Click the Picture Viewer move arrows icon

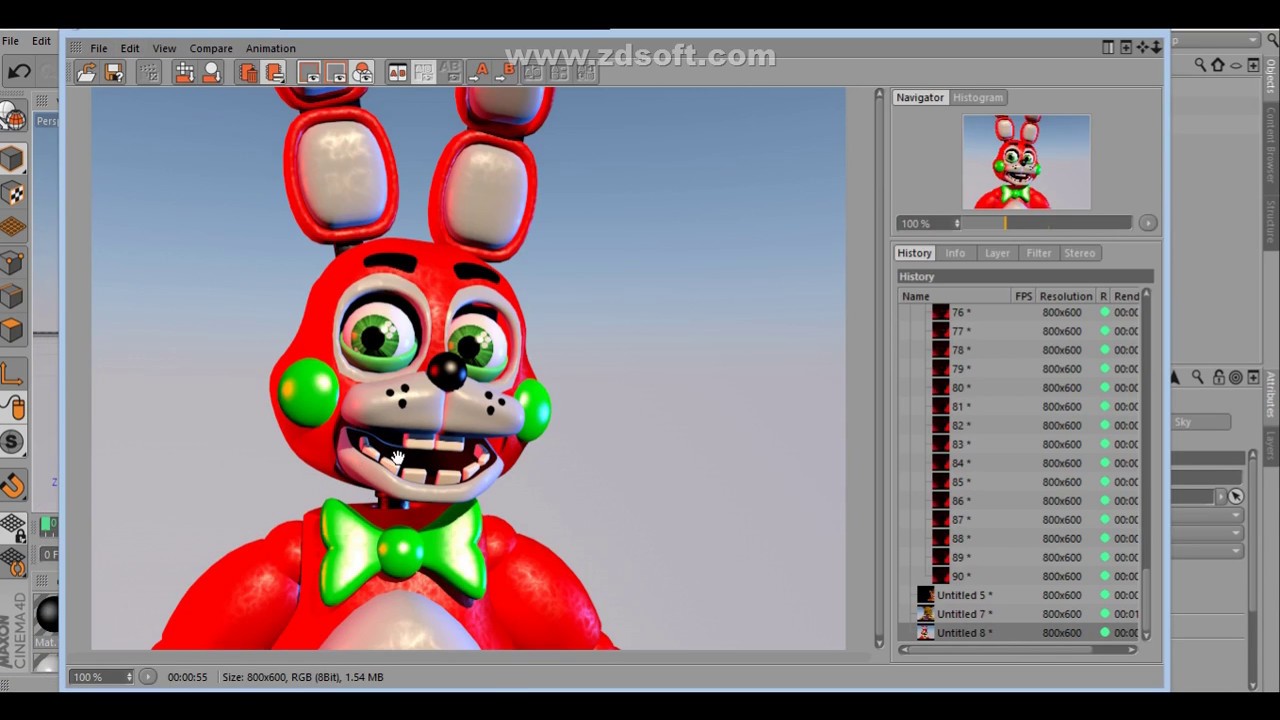[1142, 48]
